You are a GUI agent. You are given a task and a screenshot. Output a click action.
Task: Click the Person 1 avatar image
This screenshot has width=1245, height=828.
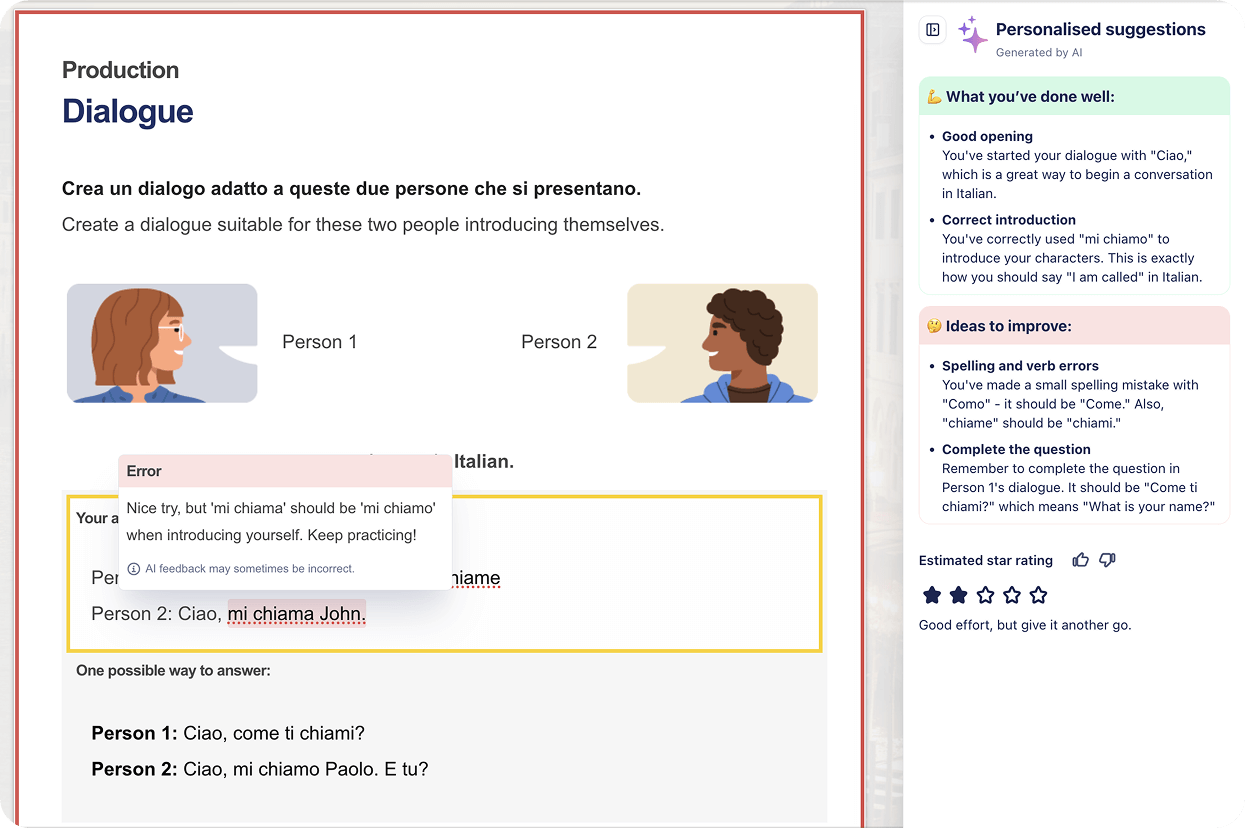162,343
